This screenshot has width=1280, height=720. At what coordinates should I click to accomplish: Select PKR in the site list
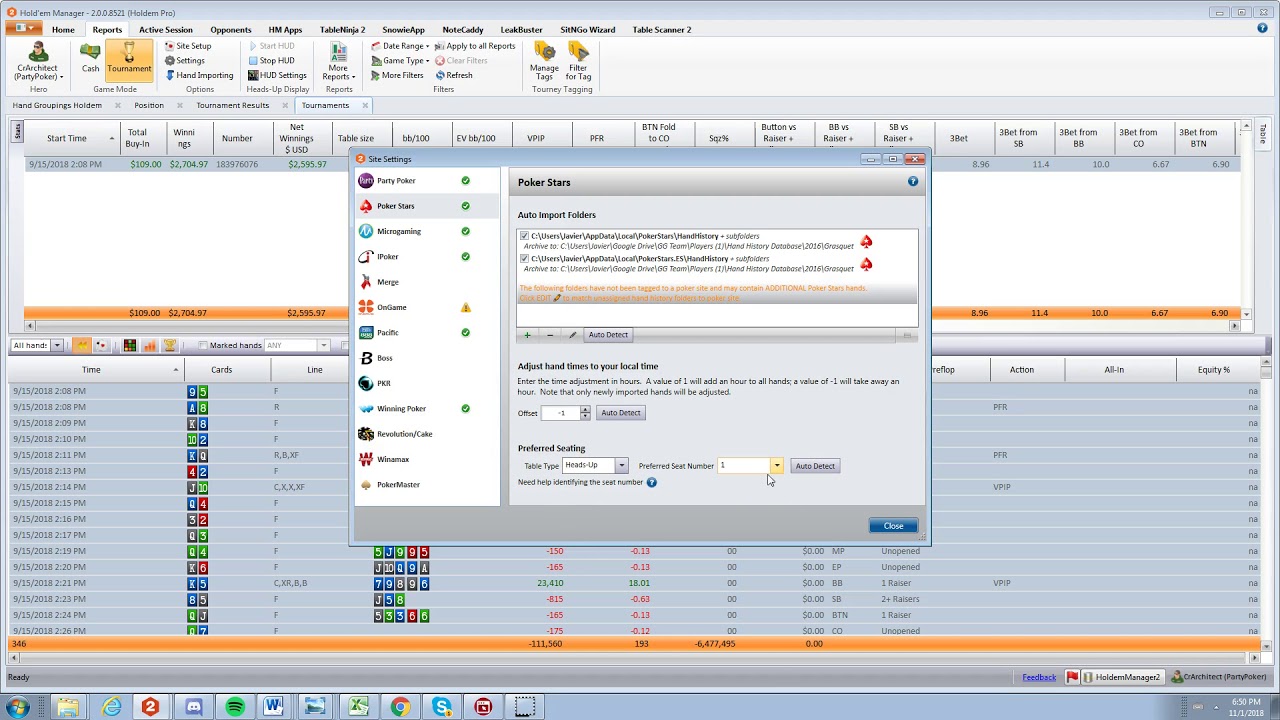tap(428, 383)
